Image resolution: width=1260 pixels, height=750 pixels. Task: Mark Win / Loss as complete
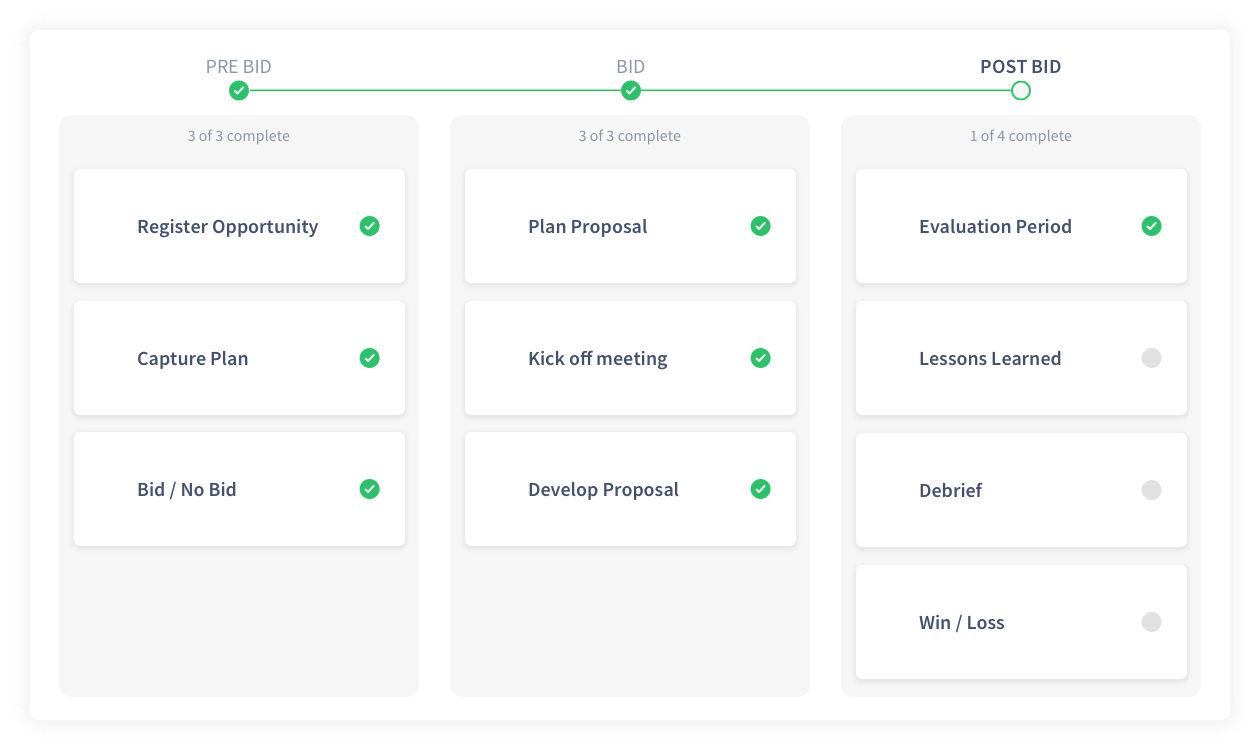pos(1152,622)
